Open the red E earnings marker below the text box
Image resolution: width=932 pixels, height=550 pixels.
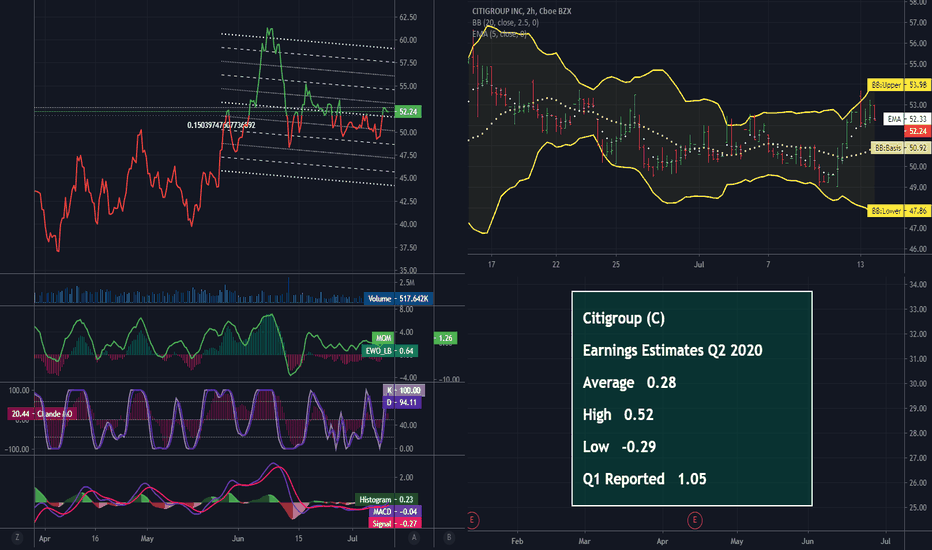point(694,521)
